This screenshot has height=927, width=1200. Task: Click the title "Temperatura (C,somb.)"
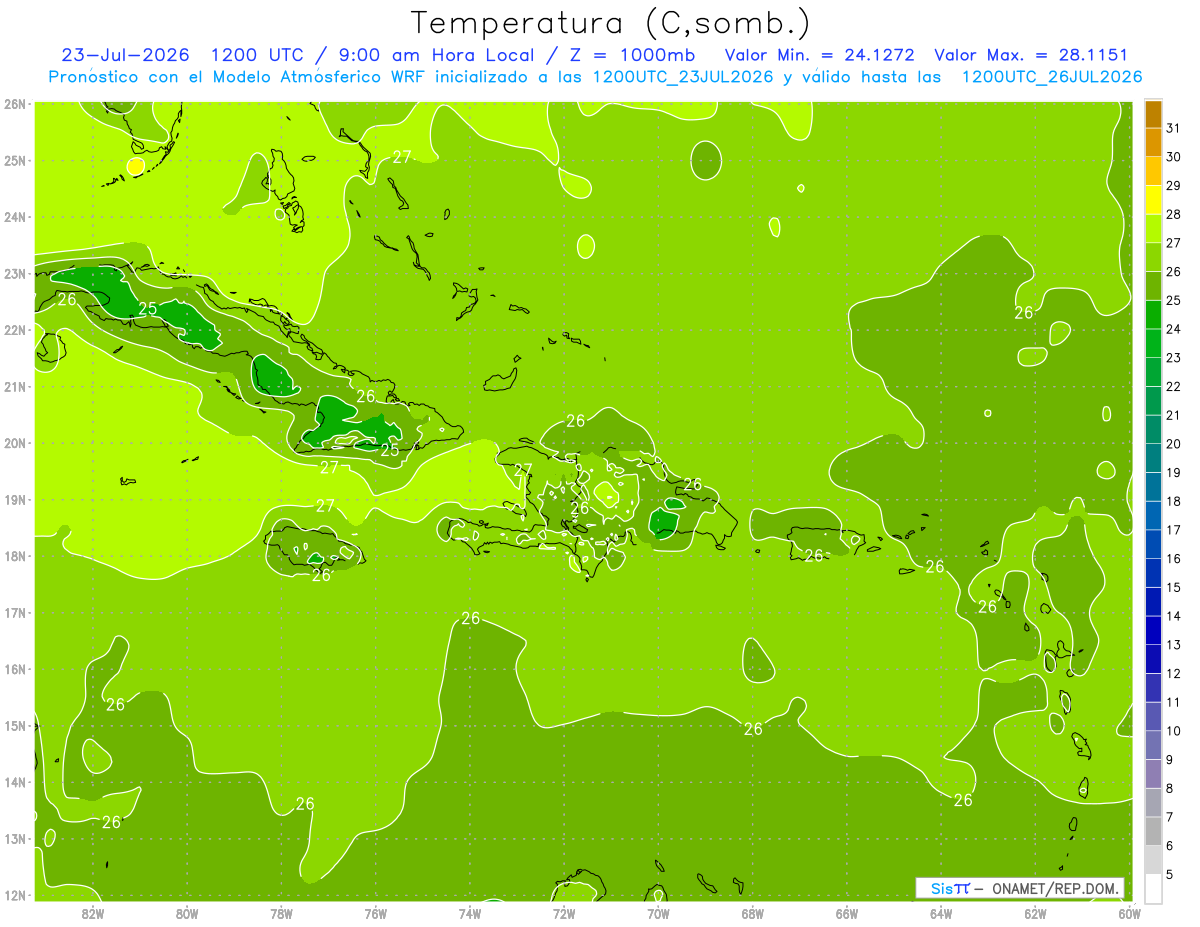611,23
